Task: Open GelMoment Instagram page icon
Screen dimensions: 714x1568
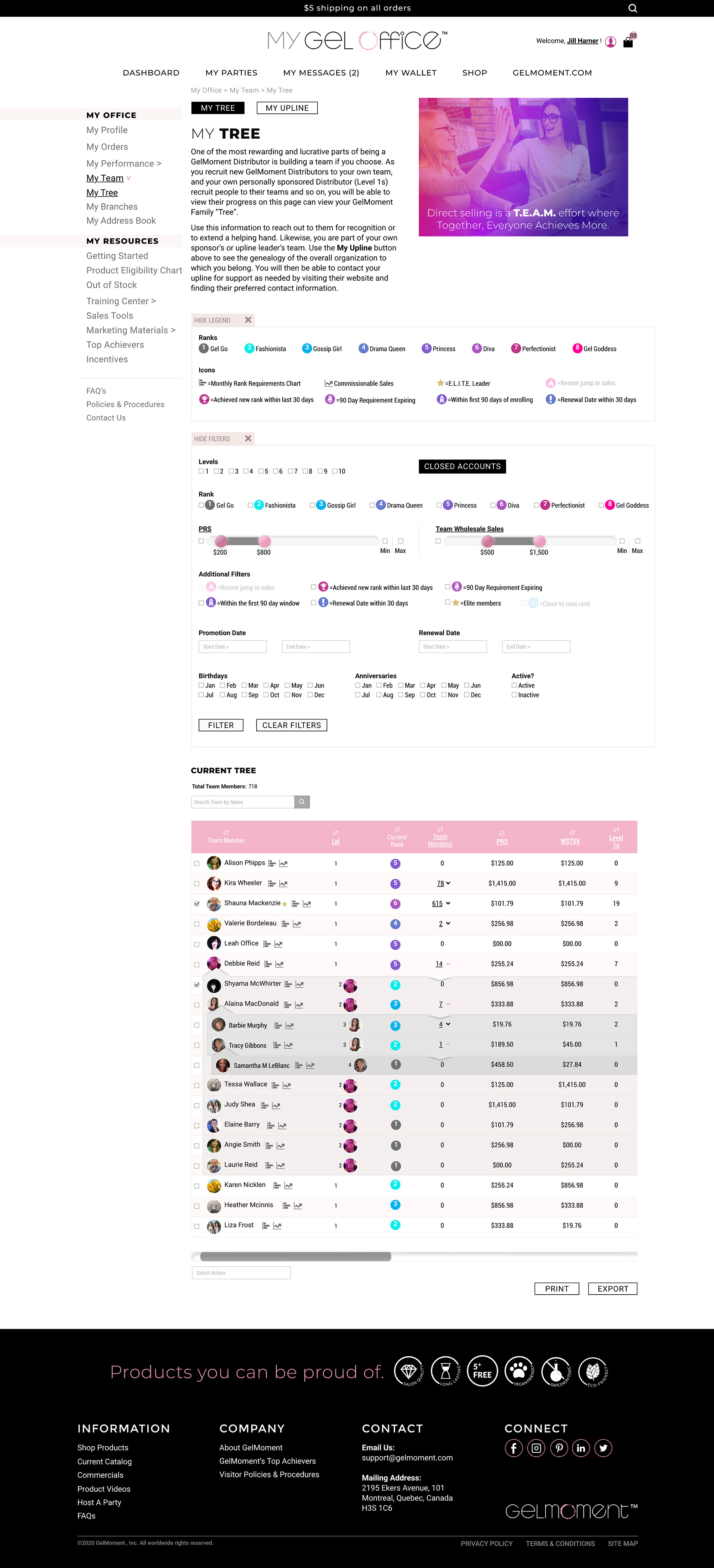Action: pyautogui.click(x=535, y=1447)
